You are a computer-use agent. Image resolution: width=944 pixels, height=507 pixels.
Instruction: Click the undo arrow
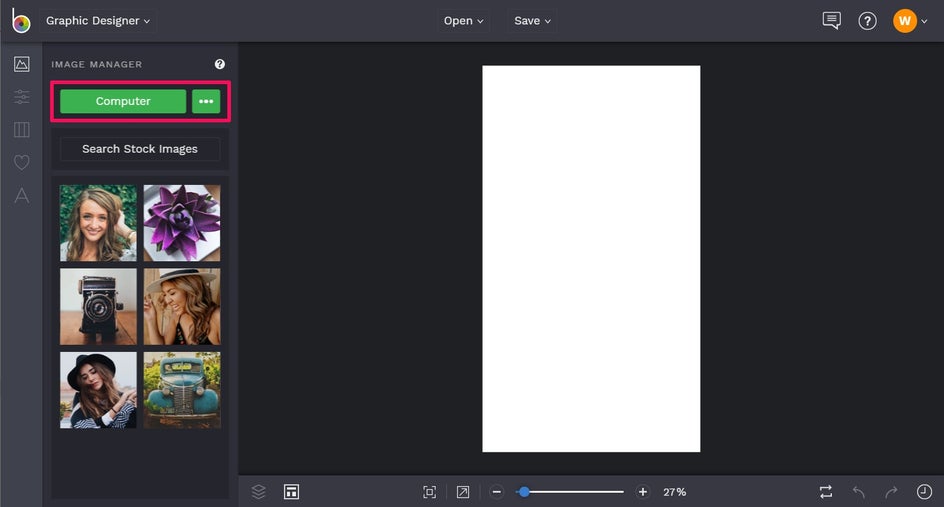point(859,492)
